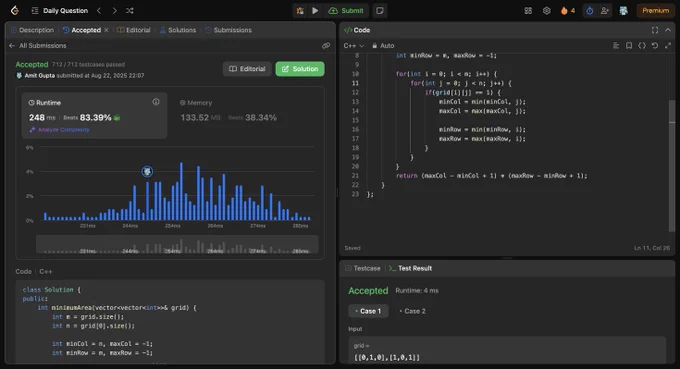Click Analyze Complexity link

[x=59, y=130]
